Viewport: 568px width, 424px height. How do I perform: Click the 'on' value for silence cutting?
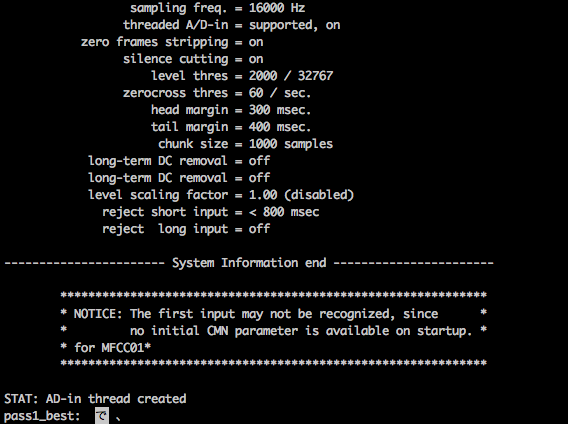256,59
